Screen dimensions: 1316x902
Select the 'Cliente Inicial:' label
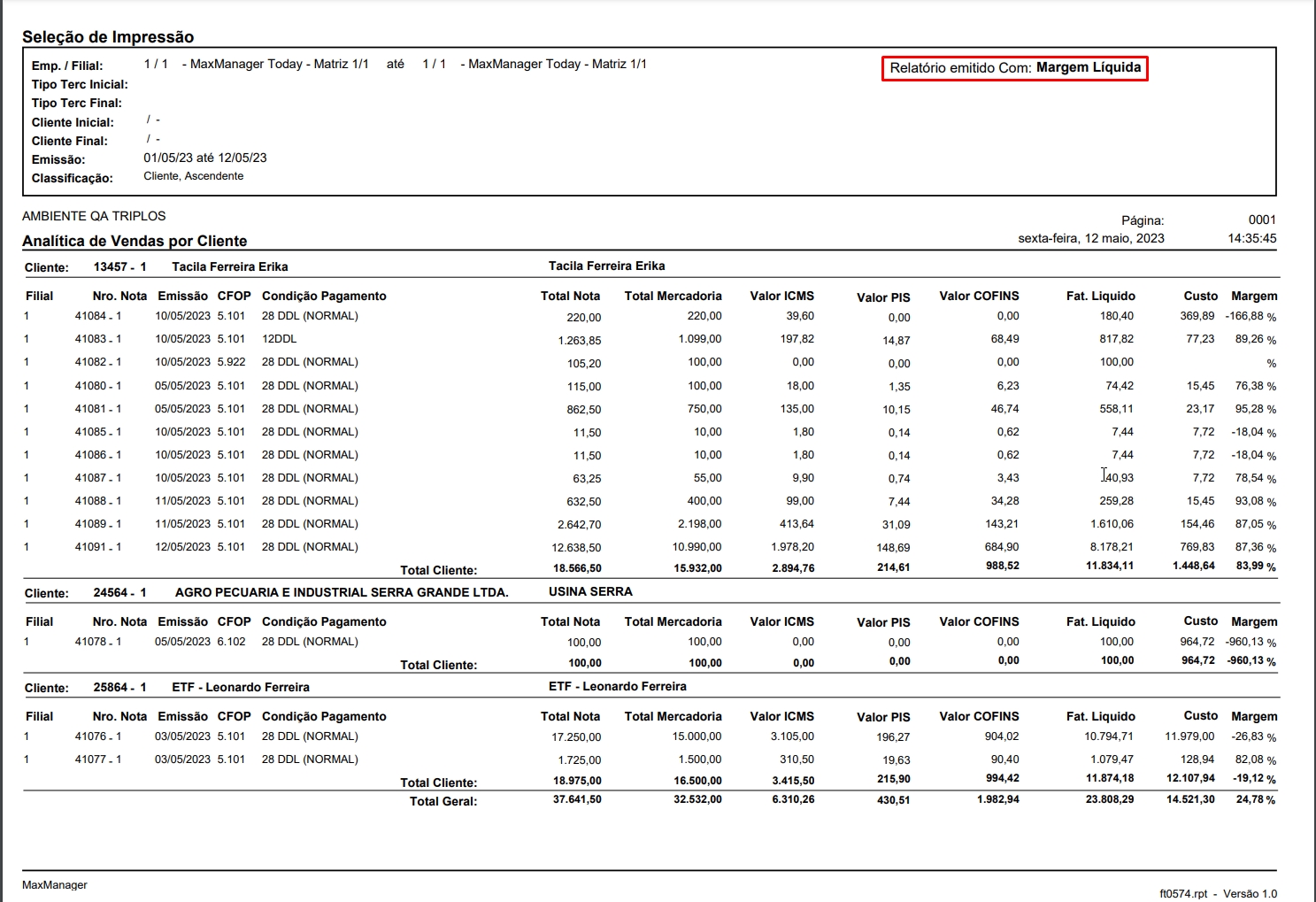pos(73,122)
